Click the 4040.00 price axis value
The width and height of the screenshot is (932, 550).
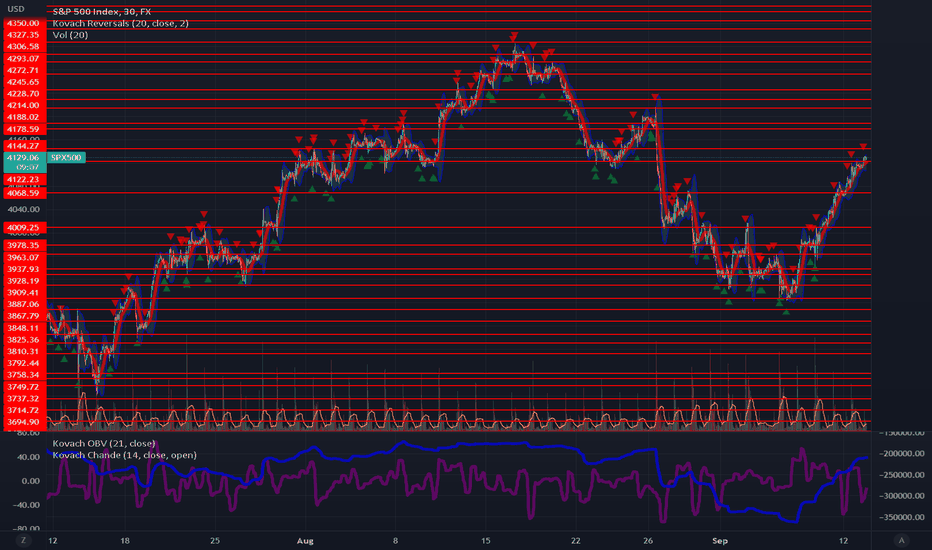point(24,209)
